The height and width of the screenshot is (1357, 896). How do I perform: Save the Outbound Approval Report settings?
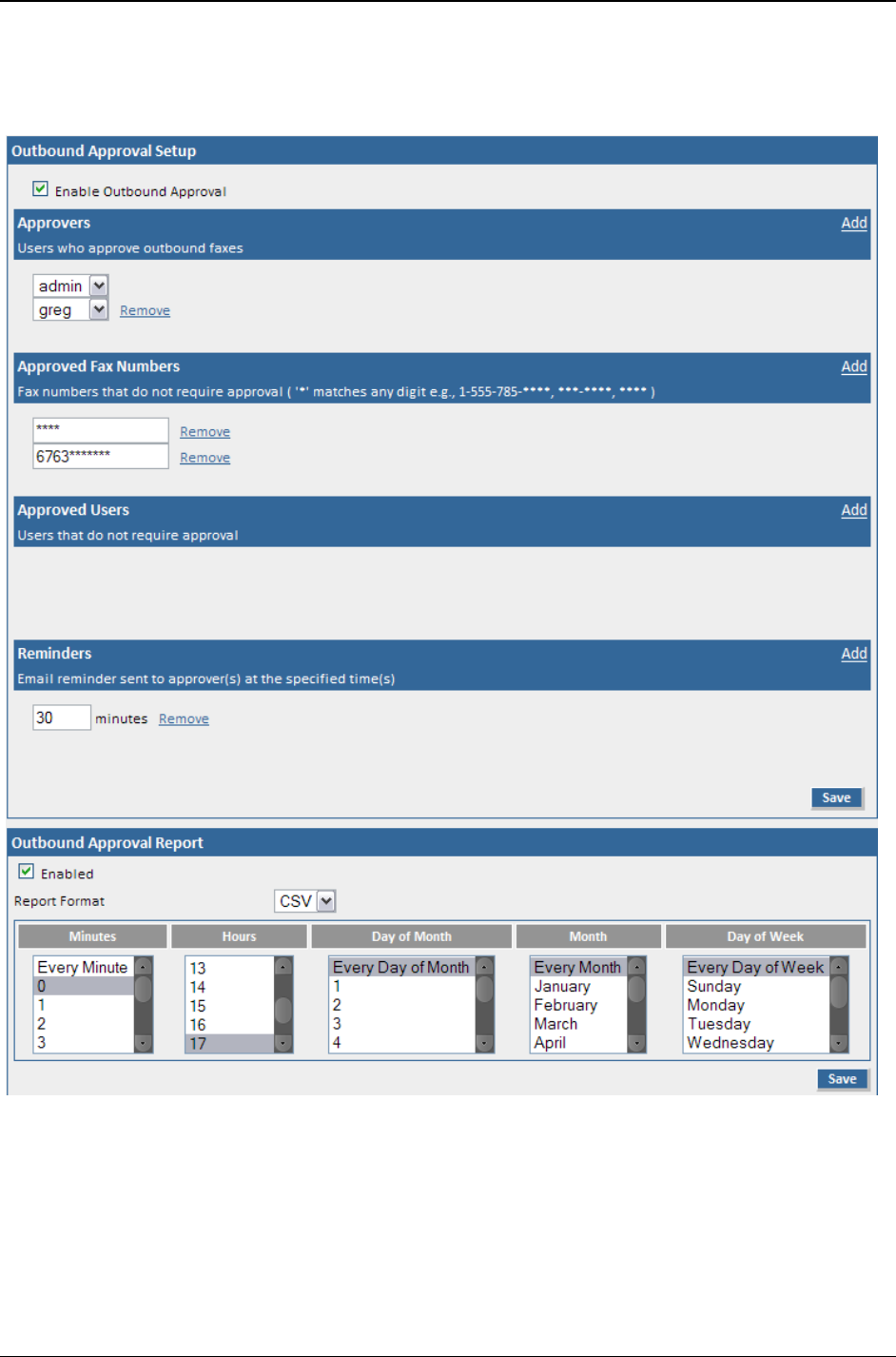tap(842, 1079)
